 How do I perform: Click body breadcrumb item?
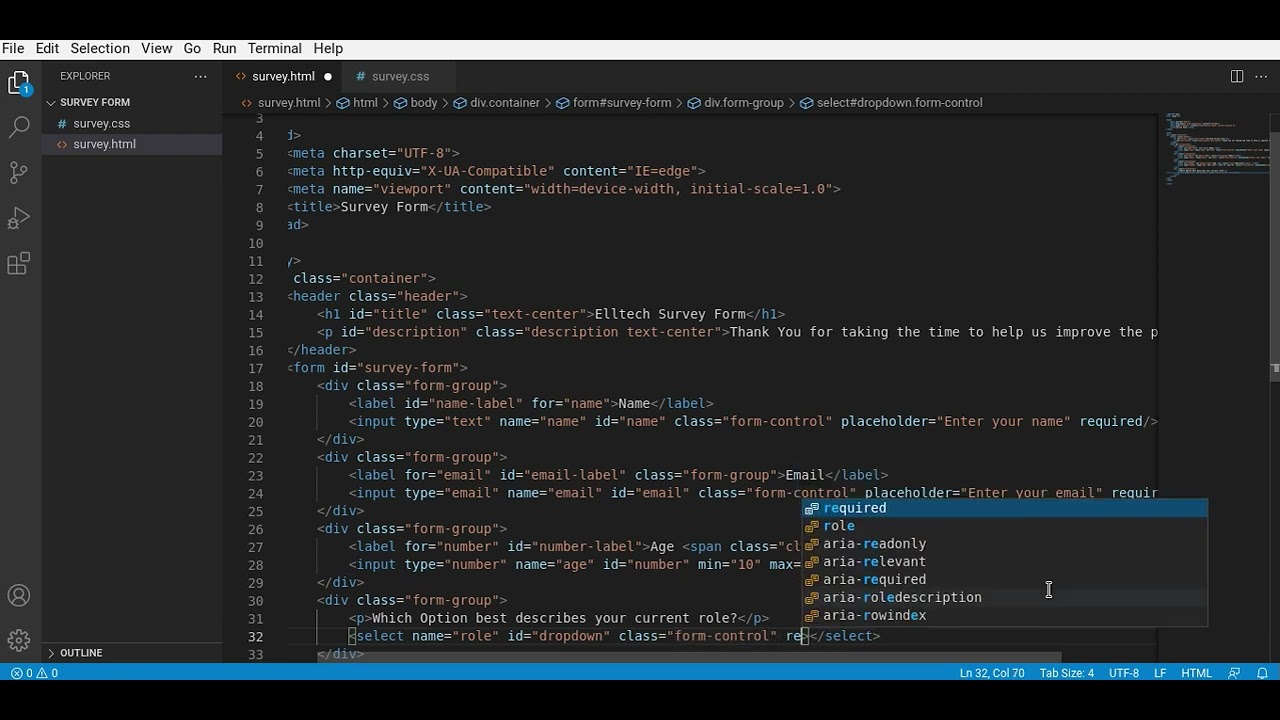tap(415, 103)
